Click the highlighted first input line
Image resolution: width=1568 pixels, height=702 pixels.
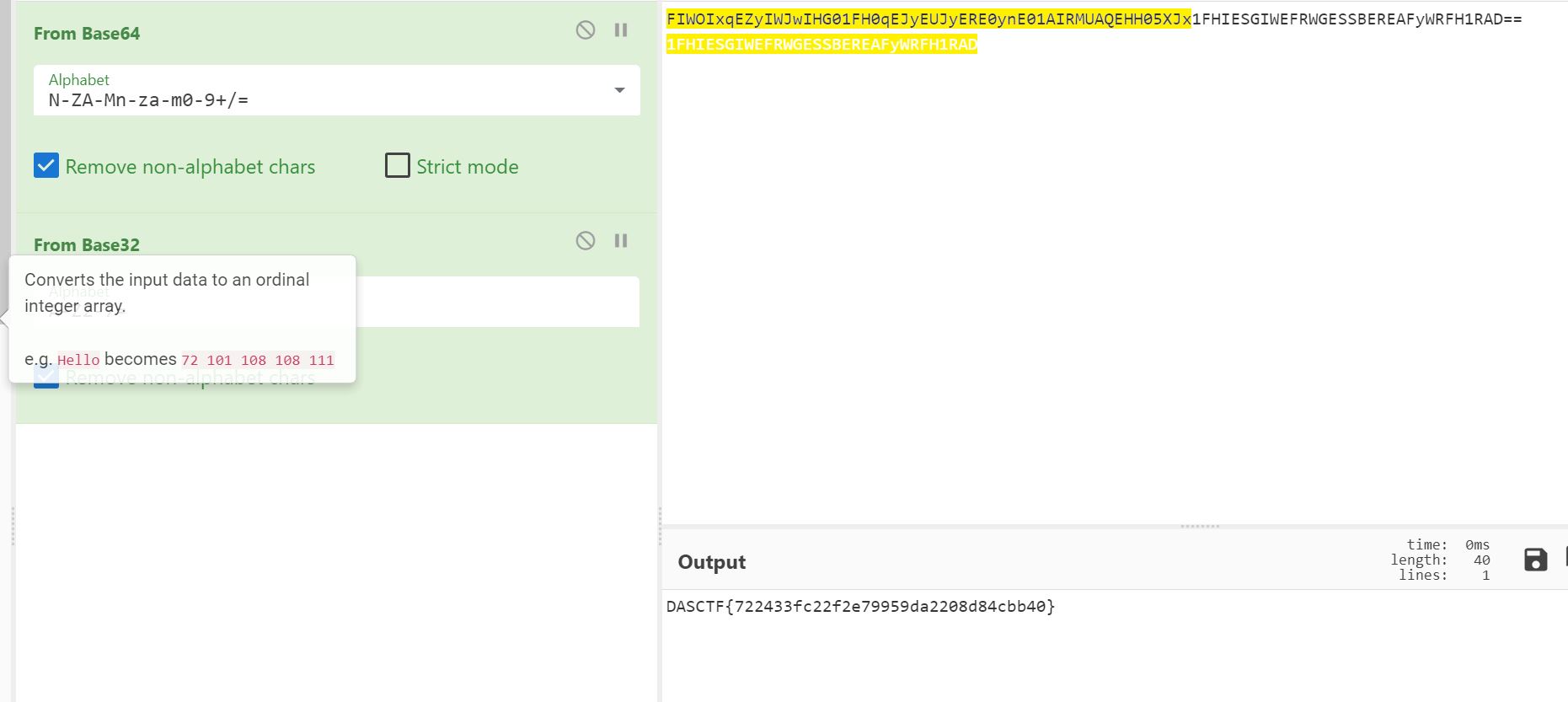coord(928,19)
